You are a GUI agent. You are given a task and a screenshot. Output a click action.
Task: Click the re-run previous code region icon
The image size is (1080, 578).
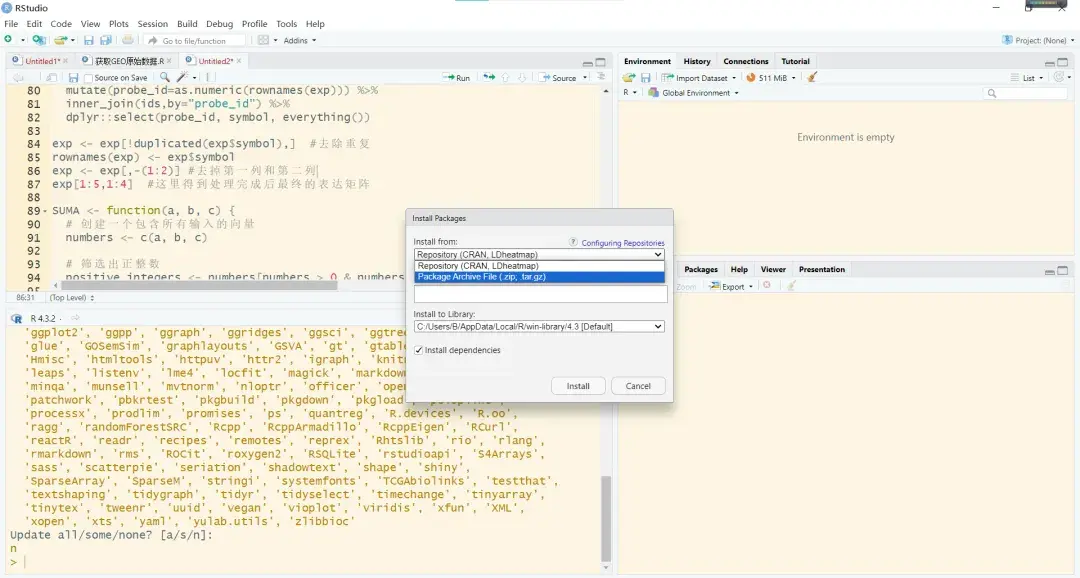tap(488, 77)
